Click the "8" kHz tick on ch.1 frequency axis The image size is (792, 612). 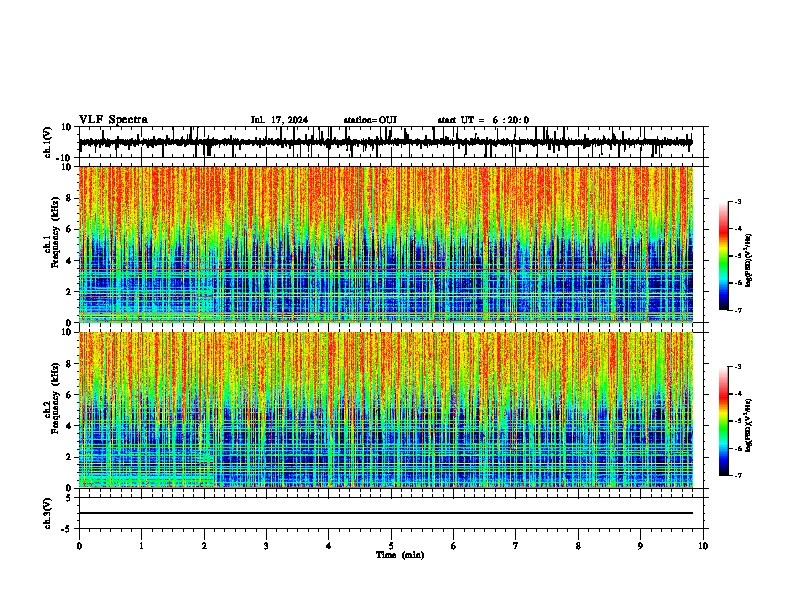pyautogui.click(x=70, y=198)
